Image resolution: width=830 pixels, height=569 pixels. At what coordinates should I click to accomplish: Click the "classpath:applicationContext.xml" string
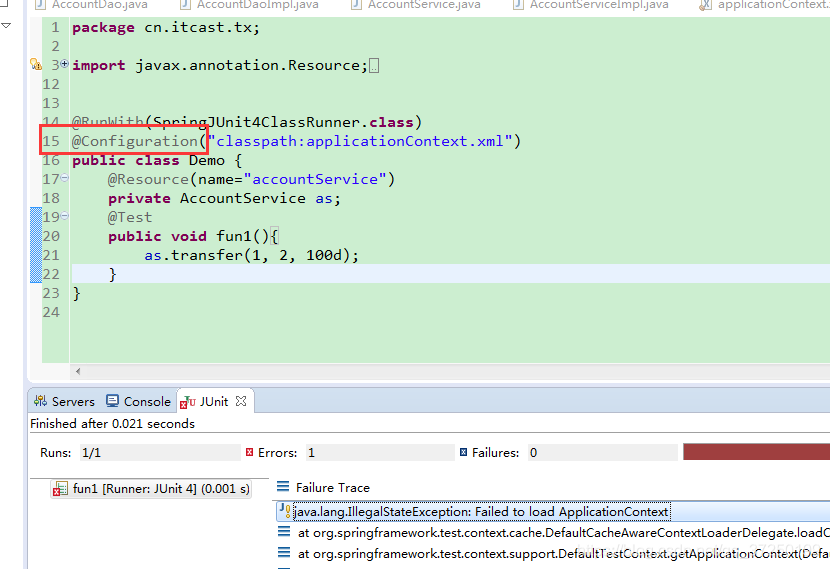[x=359, y=141]
